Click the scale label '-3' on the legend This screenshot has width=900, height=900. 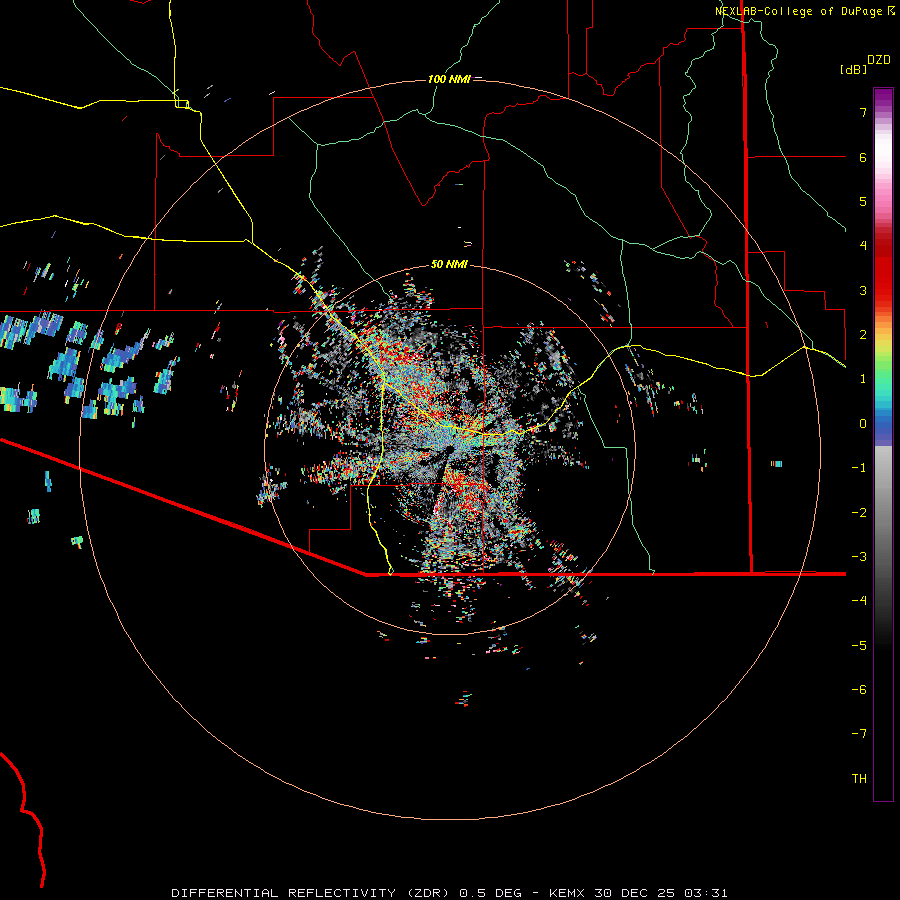click(859, 556)
